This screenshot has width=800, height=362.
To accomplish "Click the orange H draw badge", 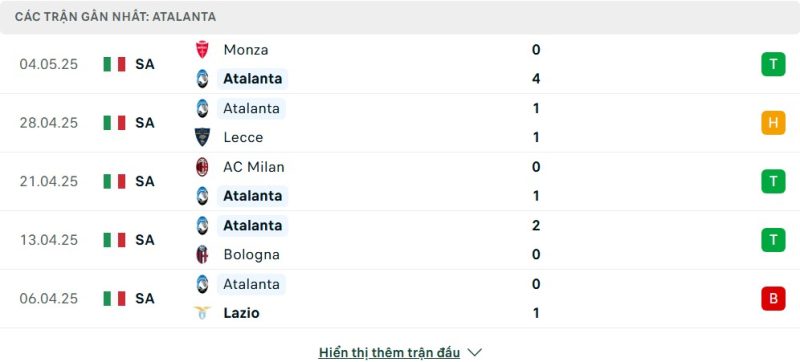I will pos(773,123).
